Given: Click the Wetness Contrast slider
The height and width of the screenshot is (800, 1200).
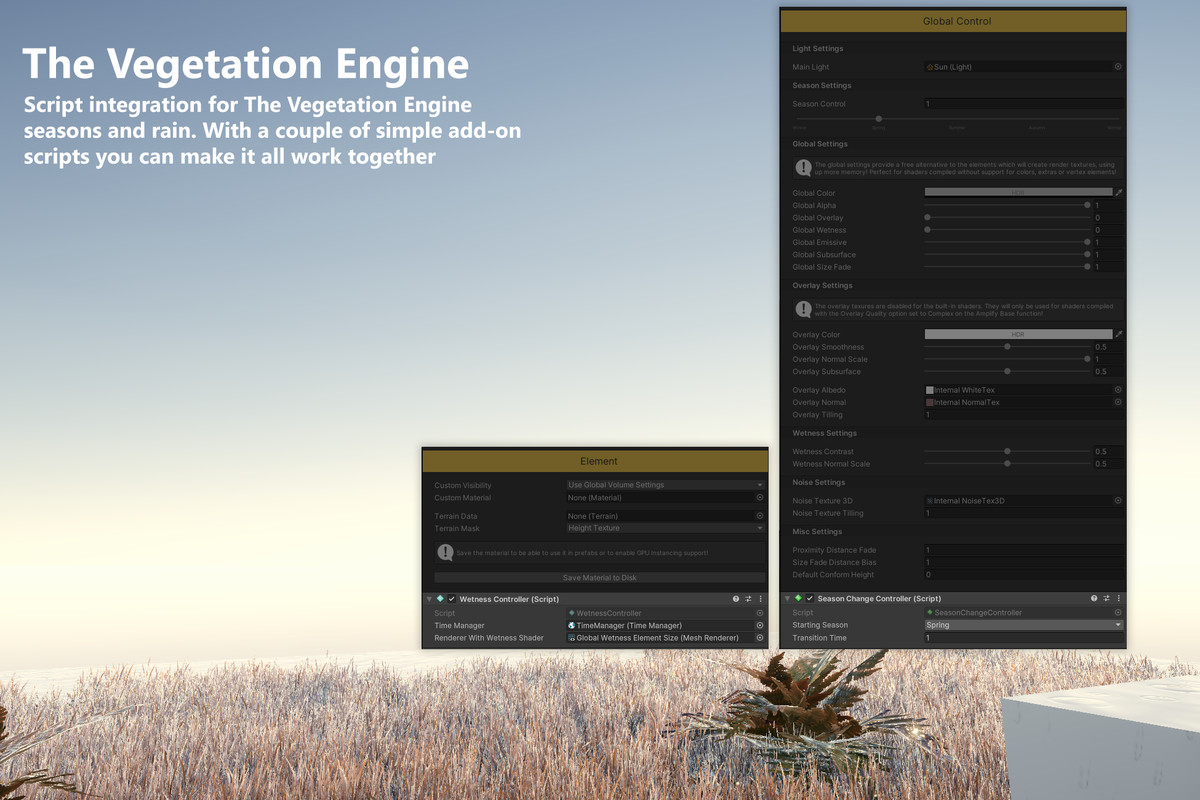Looking at the screenshot, I should coord(1007,451).
